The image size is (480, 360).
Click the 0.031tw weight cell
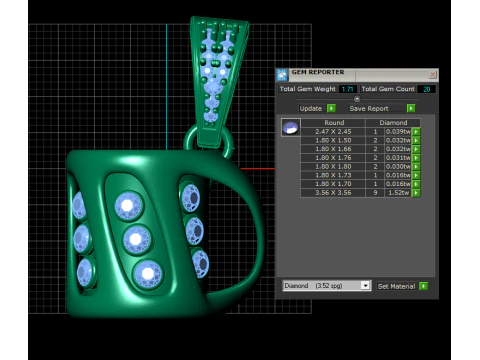(398, 158)
